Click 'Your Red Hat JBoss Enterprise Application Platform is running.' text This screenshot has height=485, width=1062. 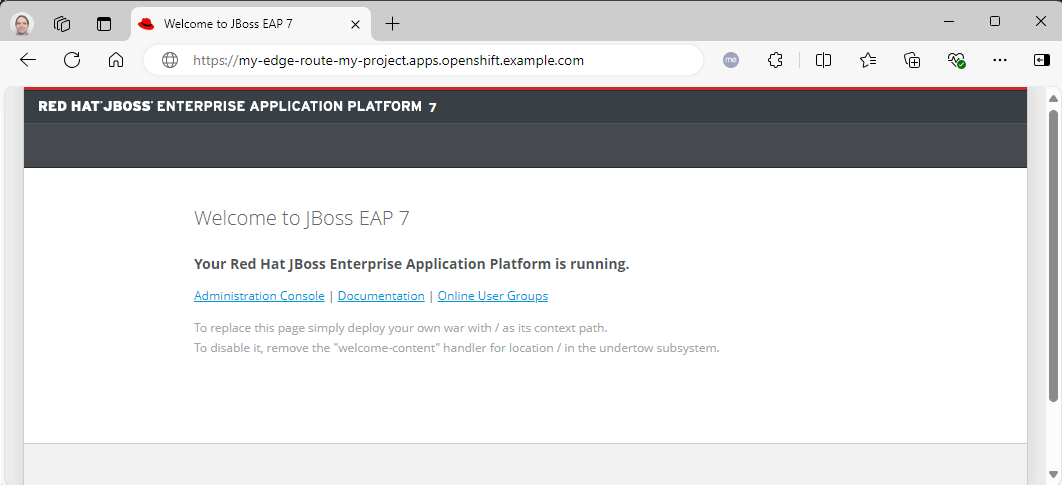pyautogui.click(x=412, y=264)
